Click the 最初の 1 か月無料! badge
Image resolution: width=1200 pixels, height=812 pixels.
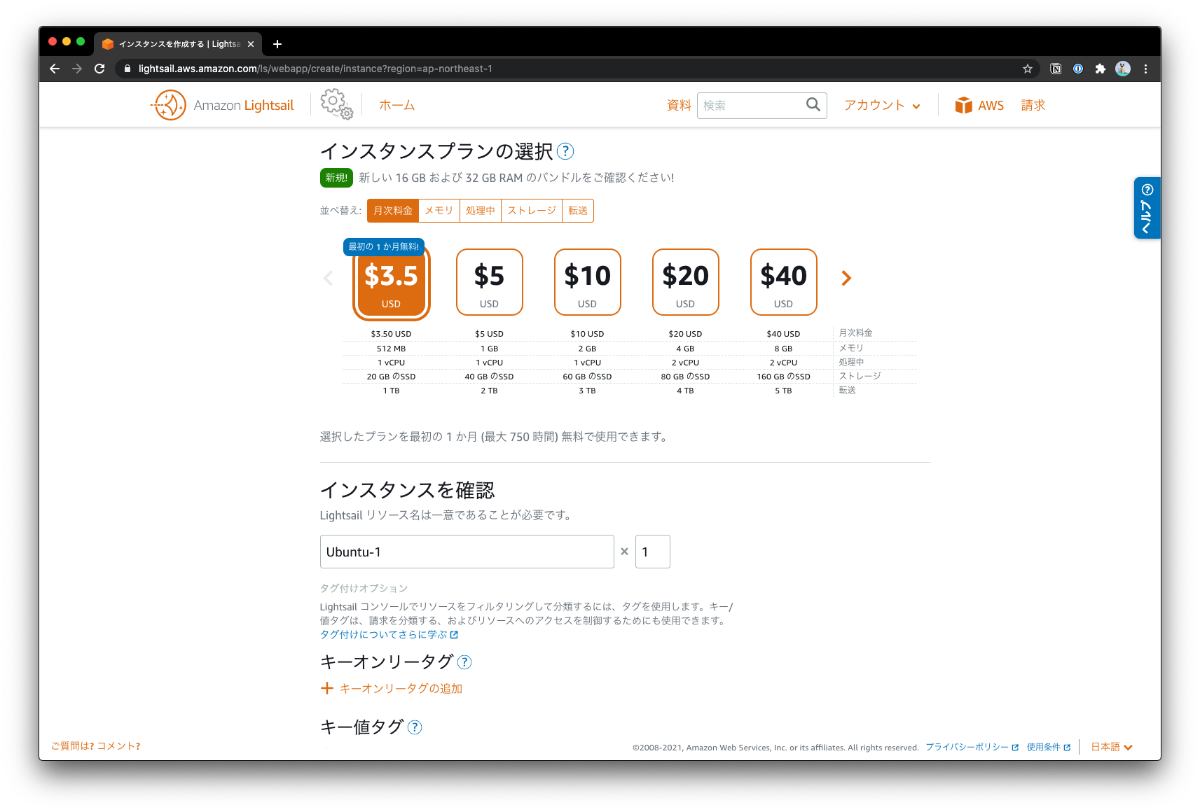[384, 246]
